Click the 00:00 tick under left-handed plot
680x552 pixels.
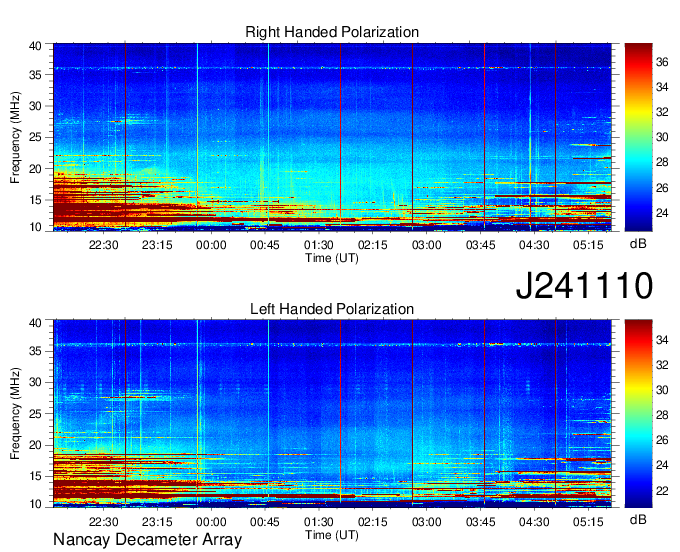211,522
